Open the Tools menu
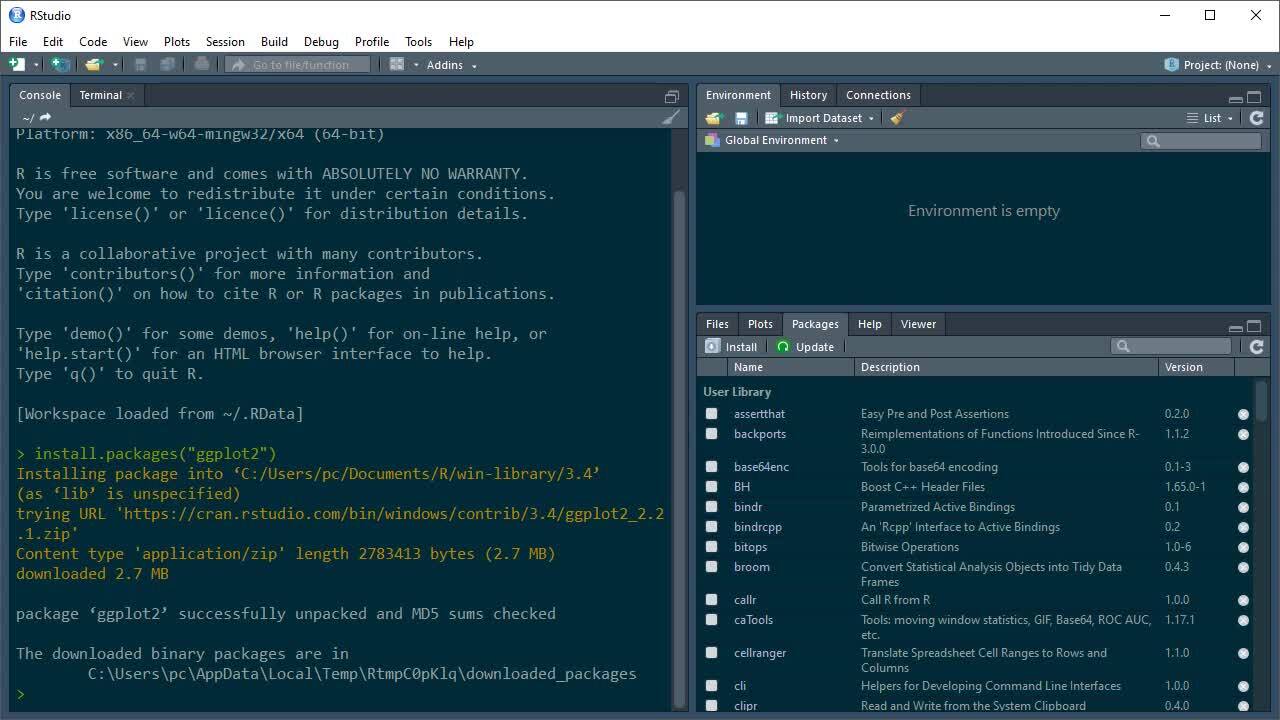Viewport: 1280px width, 720px height. [x=418, y=42]
